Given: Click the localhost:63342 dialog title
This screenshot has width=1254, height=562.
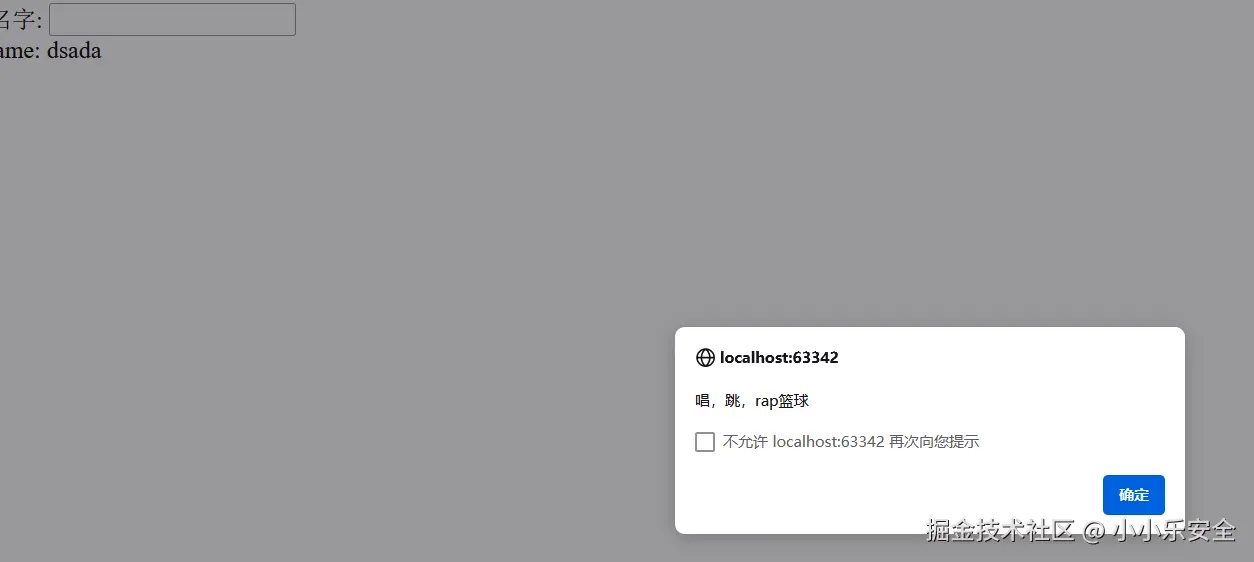Looking at the screenshot, I should tap(779, 358).
